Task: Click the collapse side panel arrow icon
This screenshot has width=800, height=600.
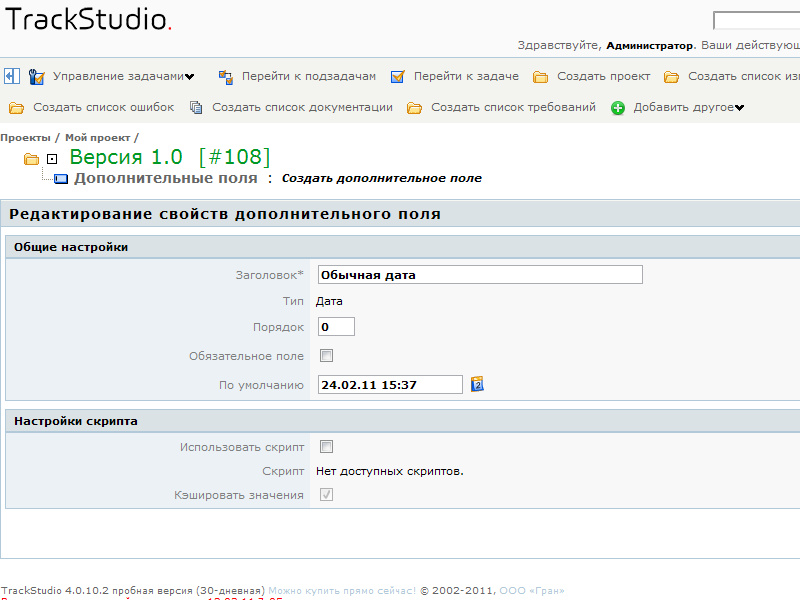Action: [x=11, y=76]
